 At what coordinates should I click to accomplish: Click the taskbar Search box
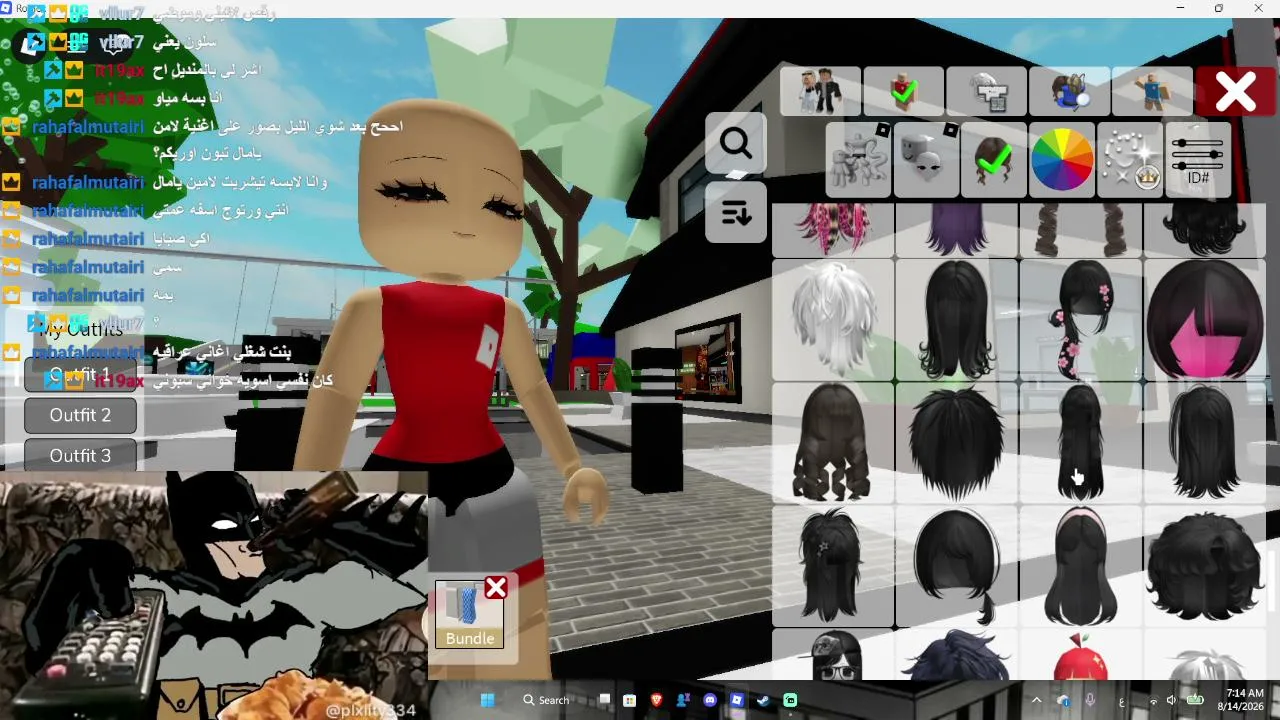tap(547, 700)
